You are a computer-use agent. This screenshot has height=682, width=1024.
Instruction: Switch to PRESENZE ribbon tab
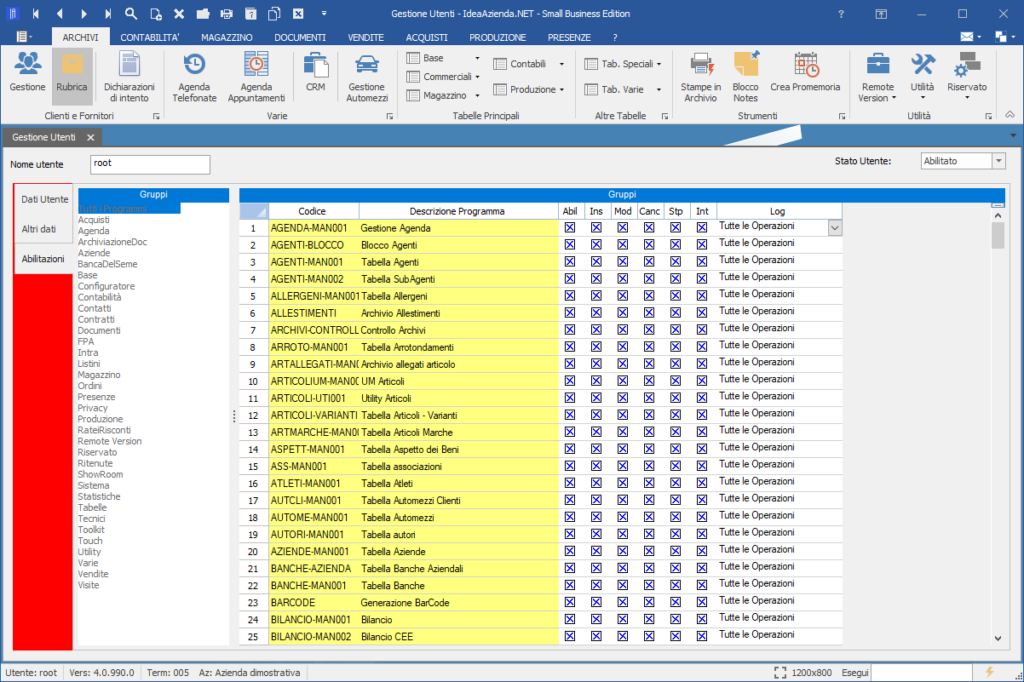(569, 37)
